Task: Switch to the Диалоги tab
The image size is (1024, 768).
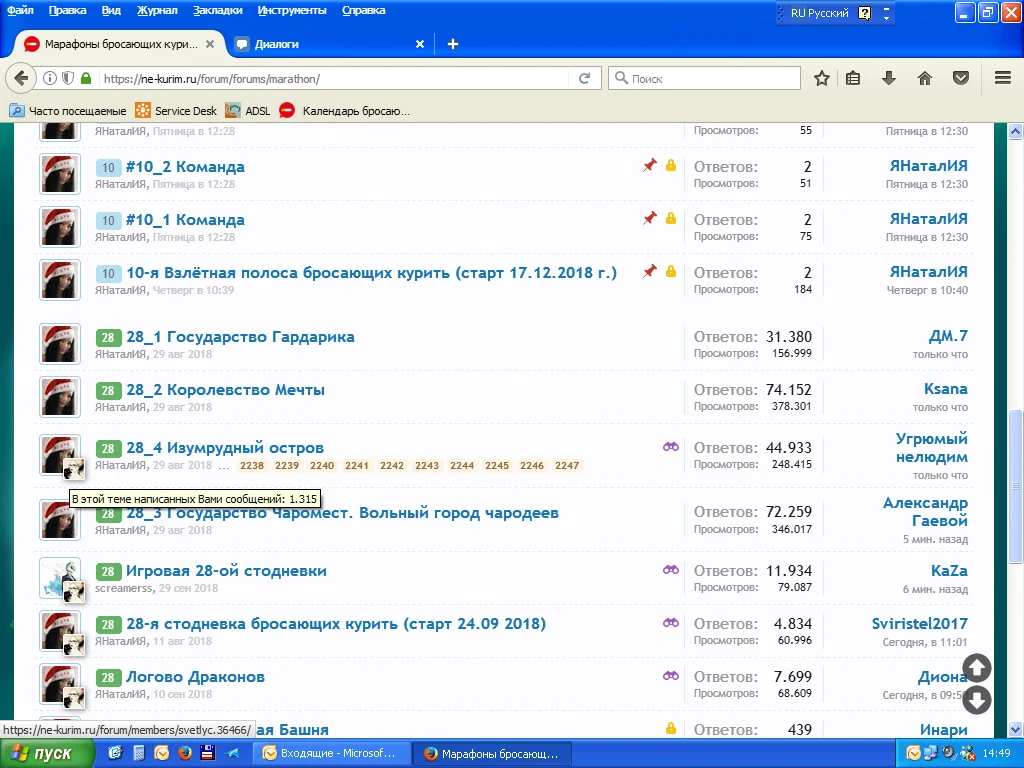Action: pos(277,44)
